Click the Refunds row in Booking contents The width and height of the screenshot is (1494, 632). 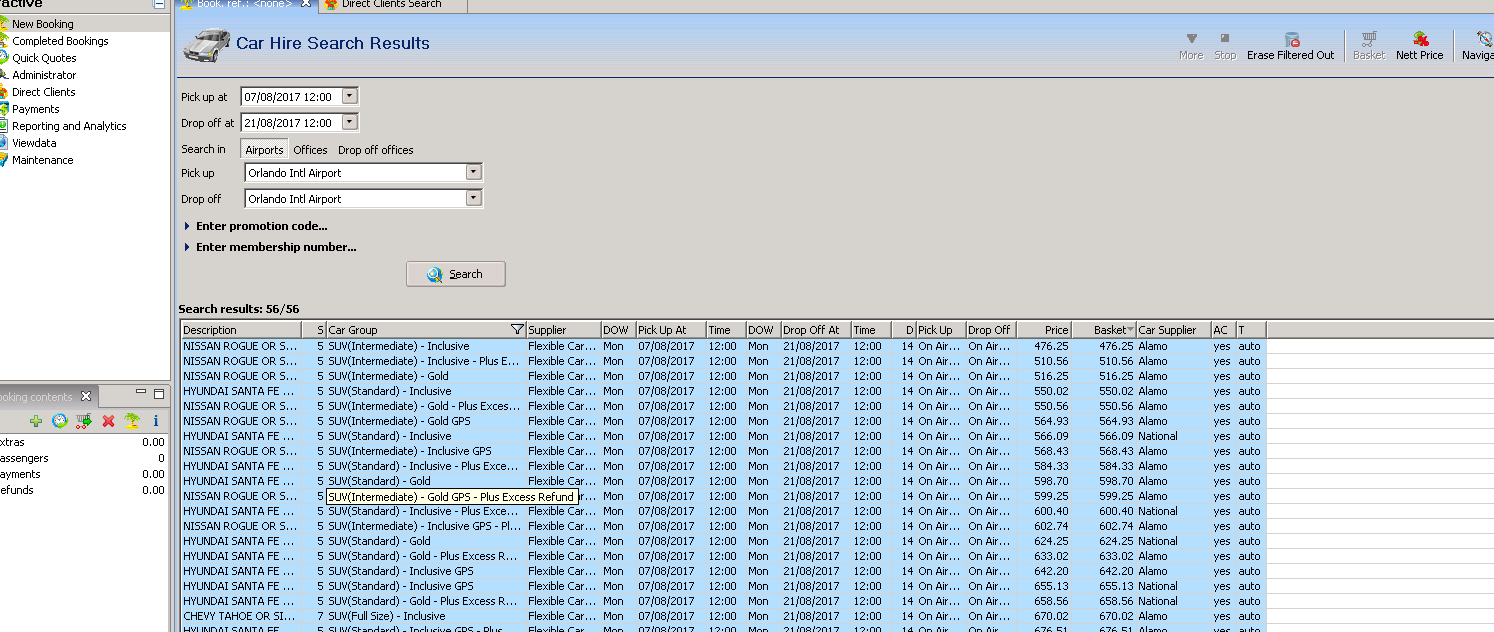[x=84, y=490]
